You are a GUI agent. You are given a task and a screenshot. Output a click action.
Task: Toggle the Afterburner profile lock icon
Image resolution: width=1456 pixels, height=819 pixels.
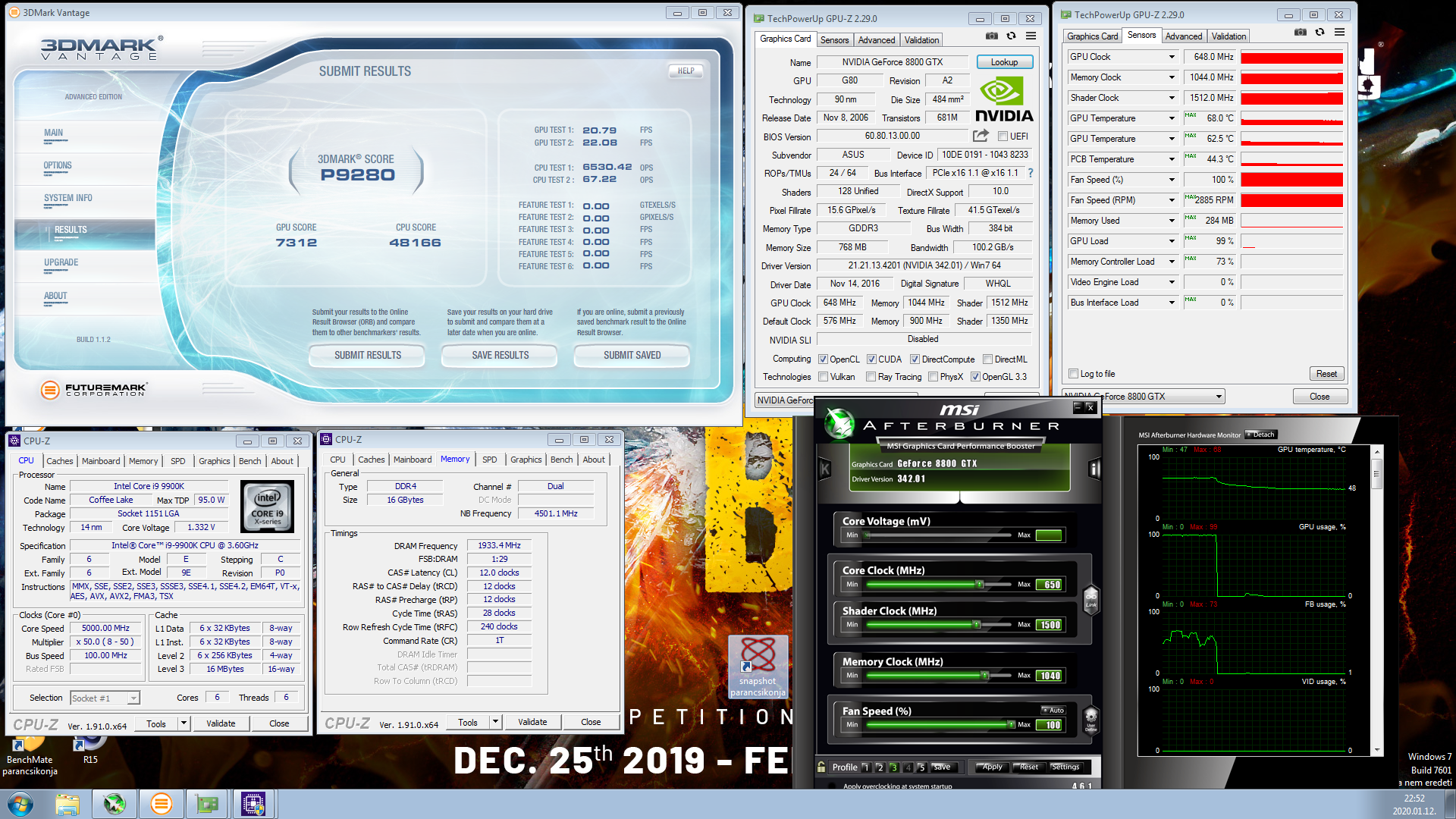click(821, 767)
